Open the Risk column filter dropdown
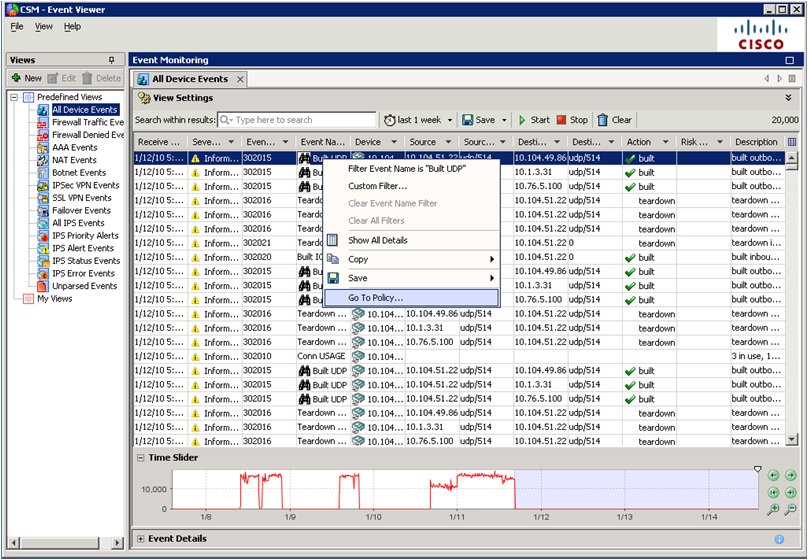 coord(720,142)
